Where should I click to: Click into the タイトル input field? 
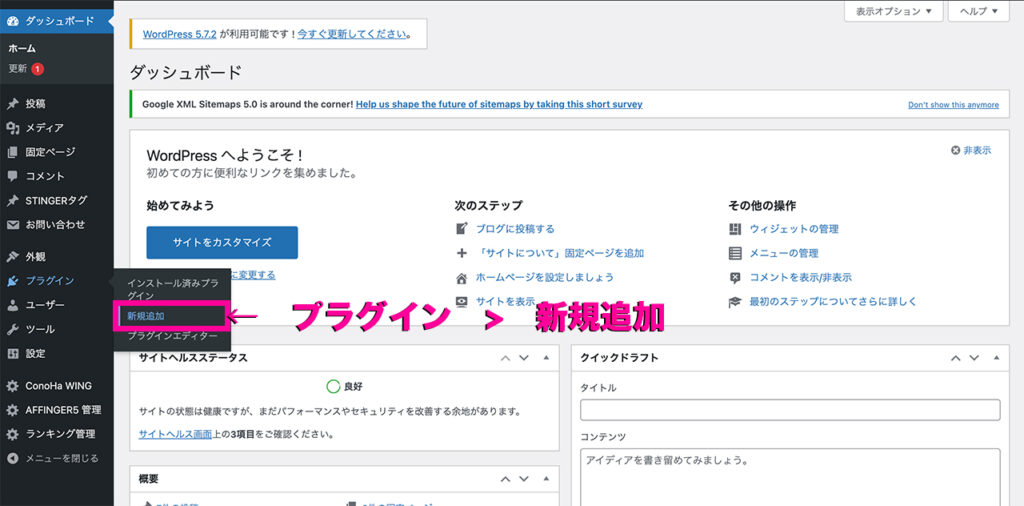[x=790, y=409]
